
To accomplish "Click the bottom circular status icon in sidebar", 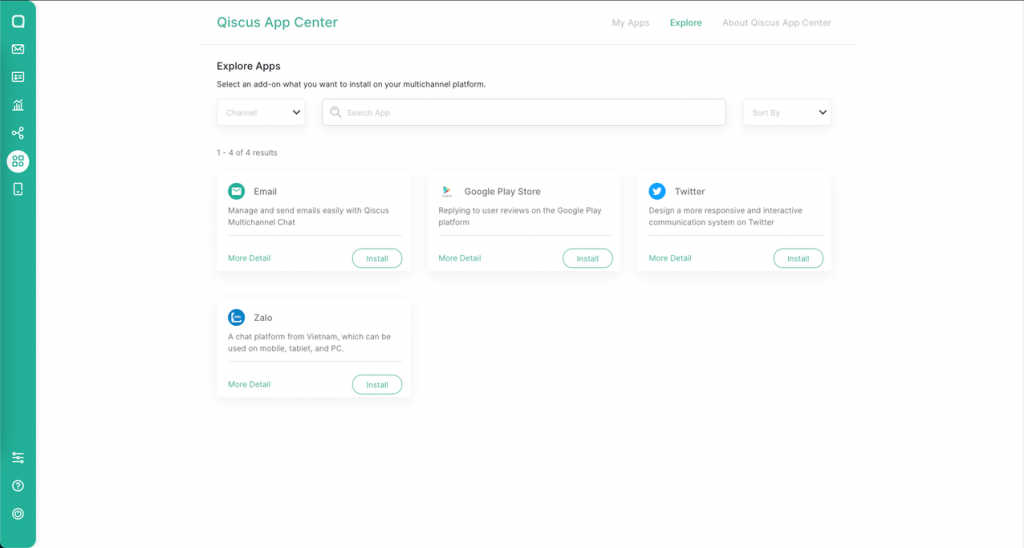I will click(x=18, y=514).
